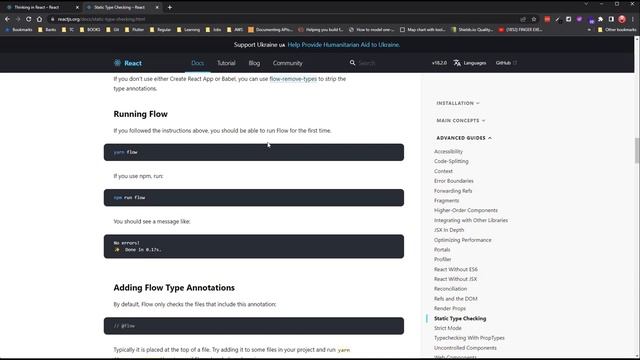Image resolution: width=640 pixels, height=360 pixels.
Task: Open the Accessibility guide
Action: [448, 151]
